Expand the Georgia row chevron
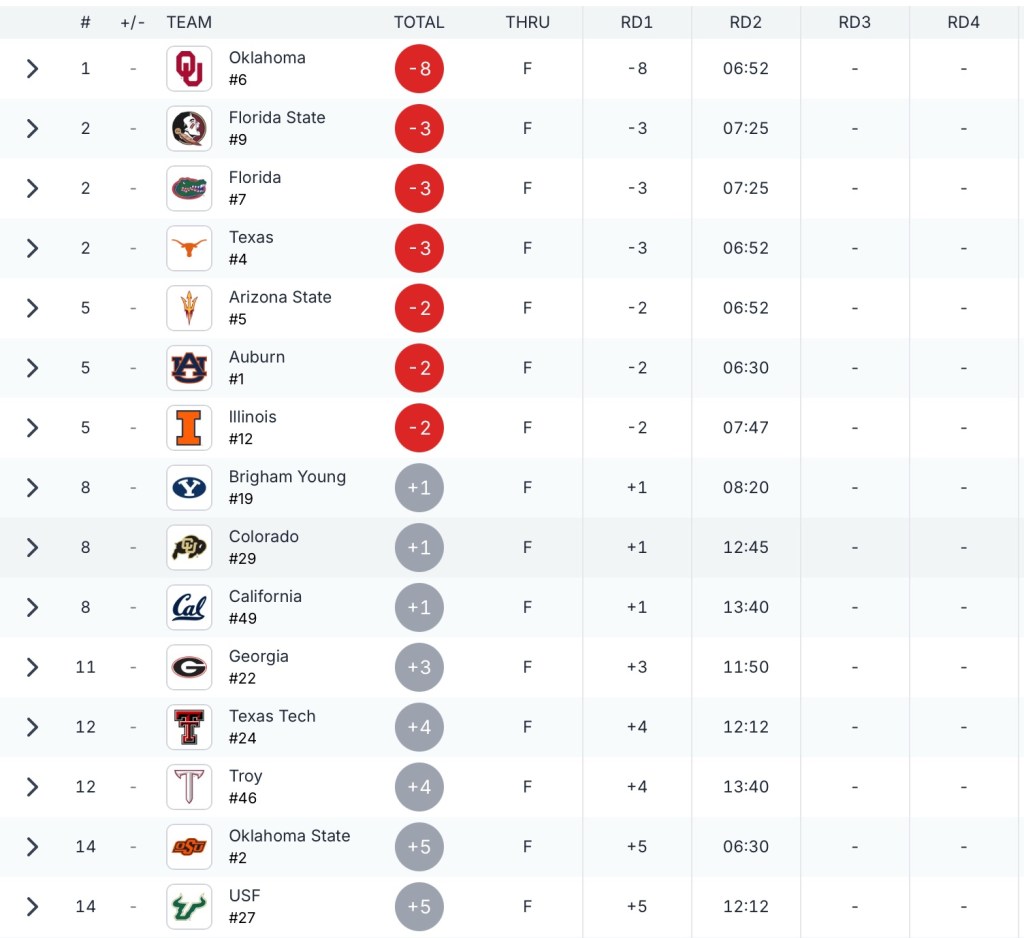1024x938 pixels. click(x=32, y=667)
